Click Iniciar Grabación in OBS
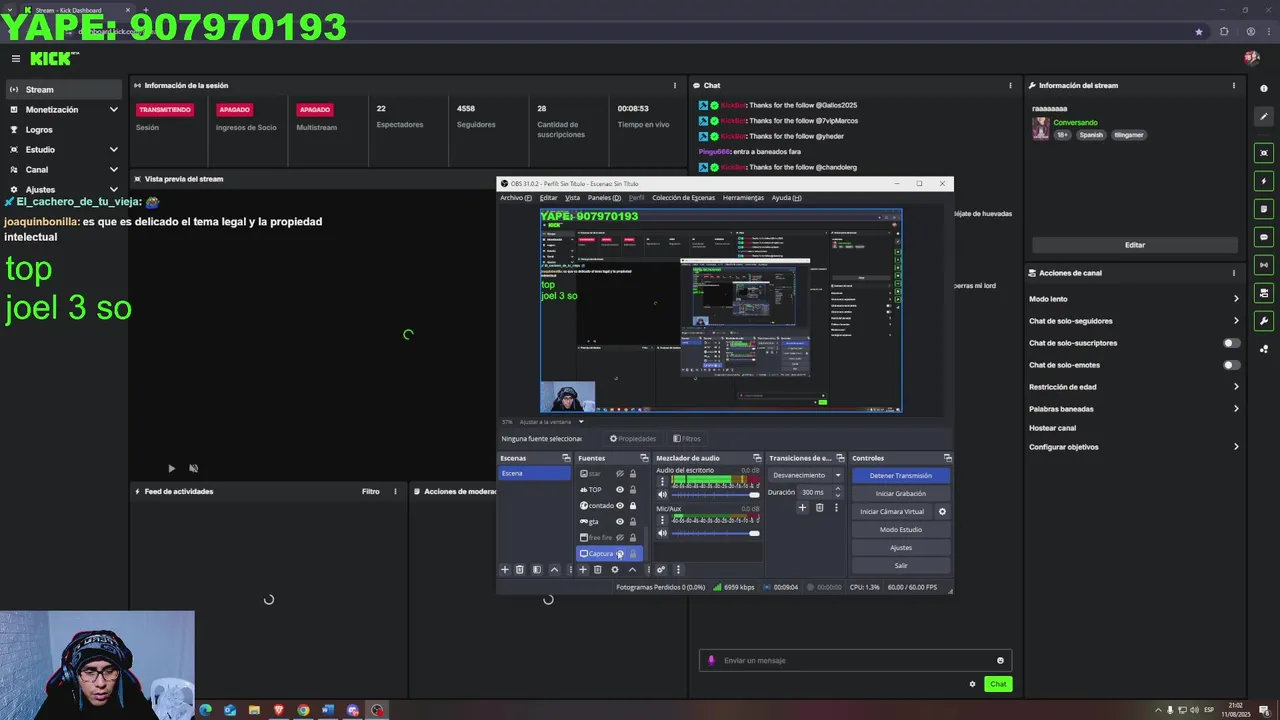The image size is (1280, 720). tap(900, 494)
